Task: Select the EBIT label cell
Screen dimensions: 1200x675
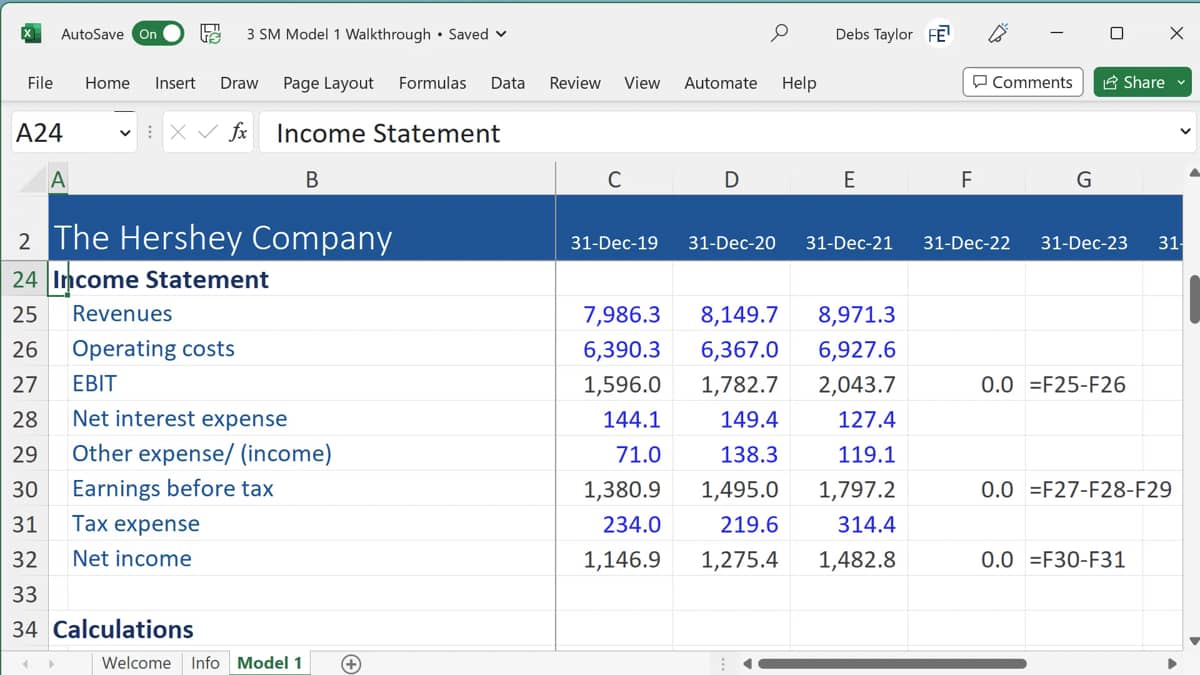Action: coord(311,384)
